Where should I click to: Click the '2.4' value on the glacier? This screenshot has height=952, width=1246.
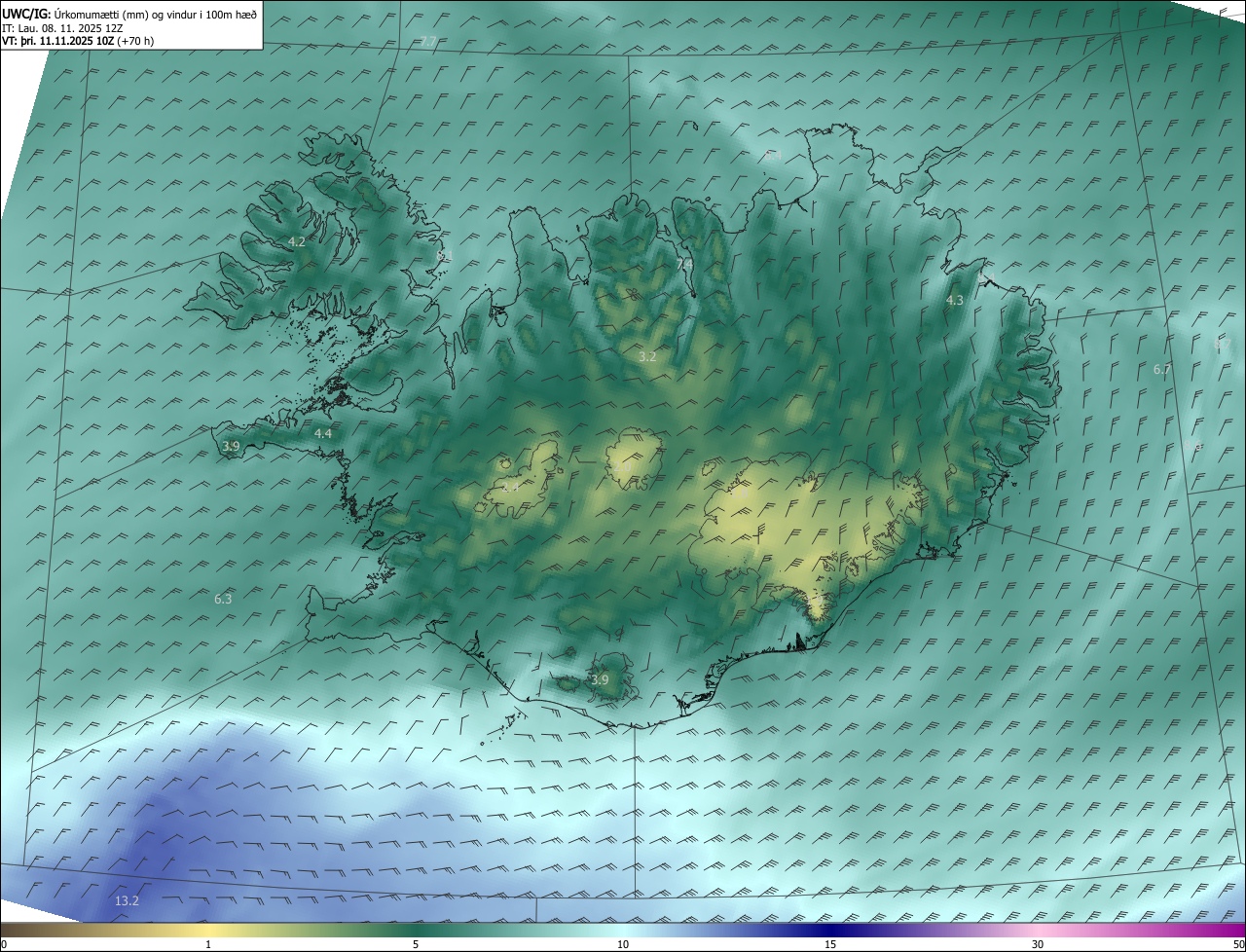pyautogui.click(x=510, y=486)
